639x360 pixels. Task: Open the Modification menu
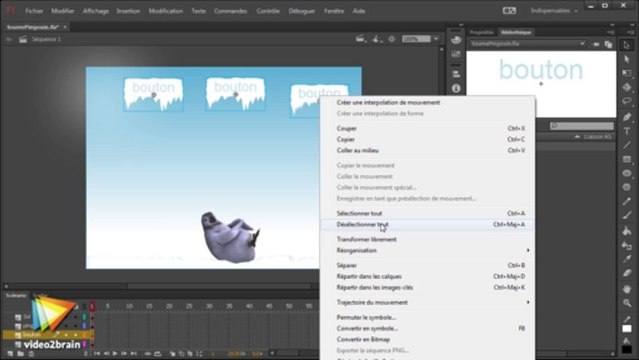point(165,11)
